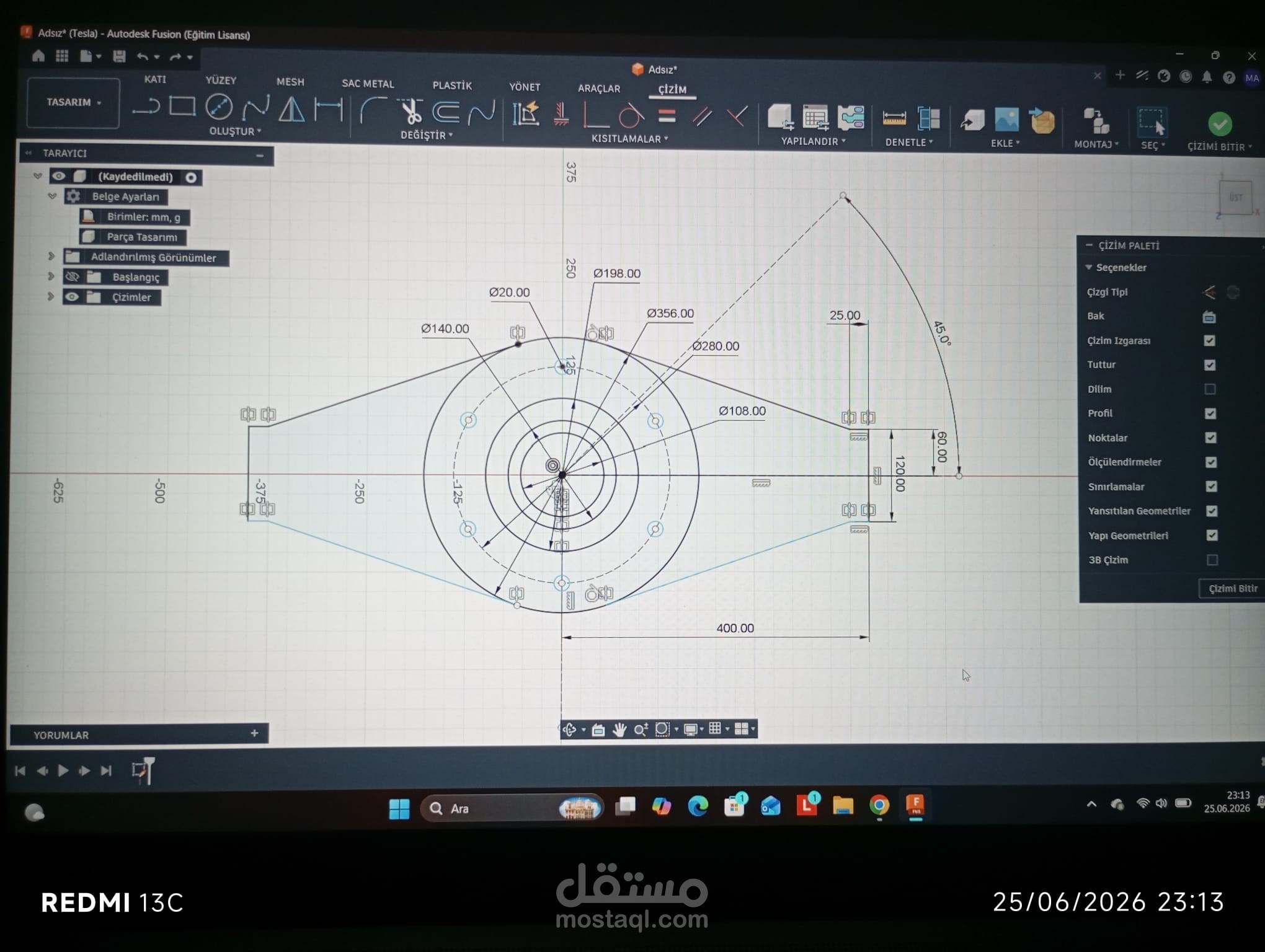Open the data panel grid icon

(62, 56)
